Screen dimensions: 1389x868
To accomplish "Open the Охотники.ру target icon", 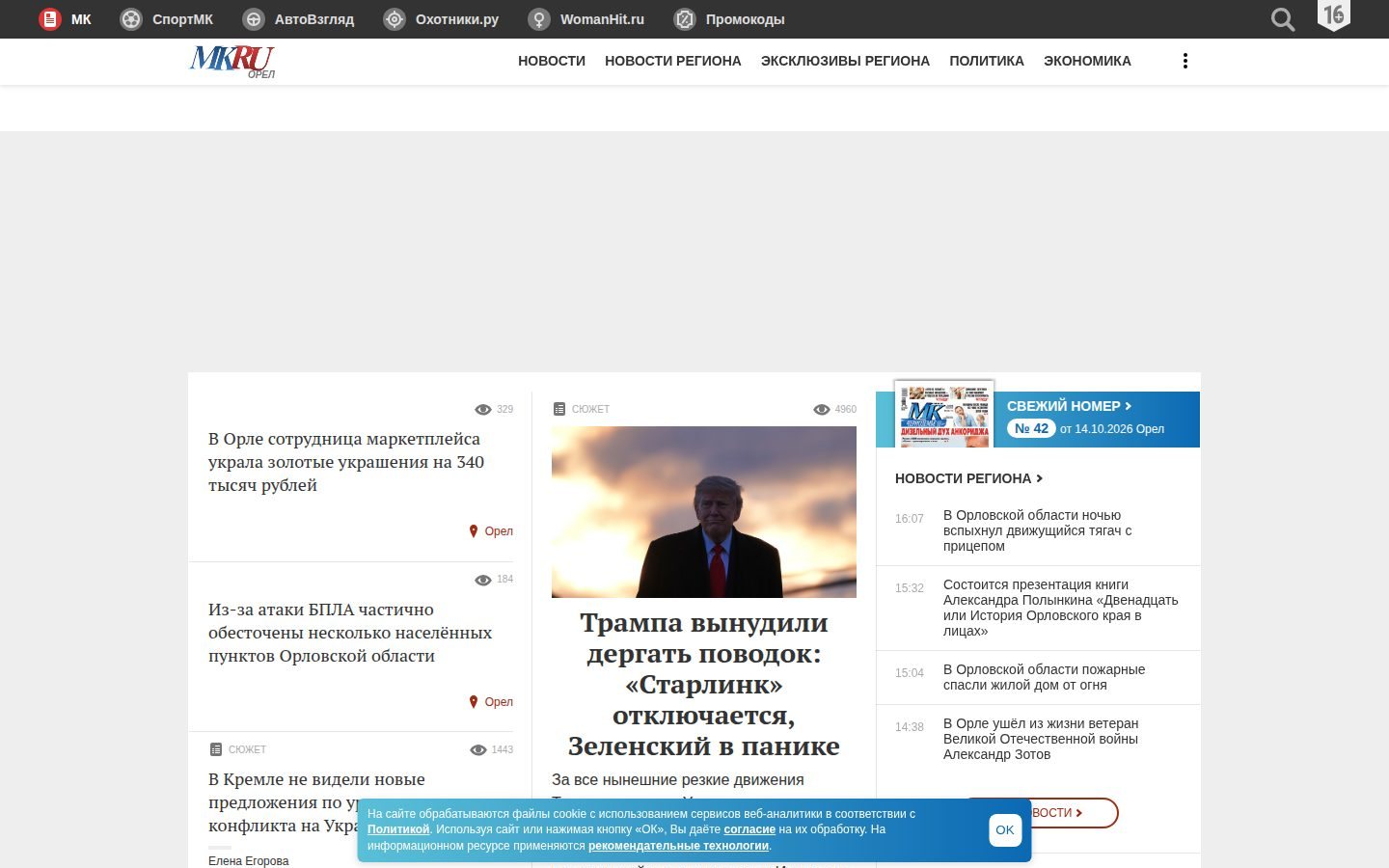I will 395,19.
